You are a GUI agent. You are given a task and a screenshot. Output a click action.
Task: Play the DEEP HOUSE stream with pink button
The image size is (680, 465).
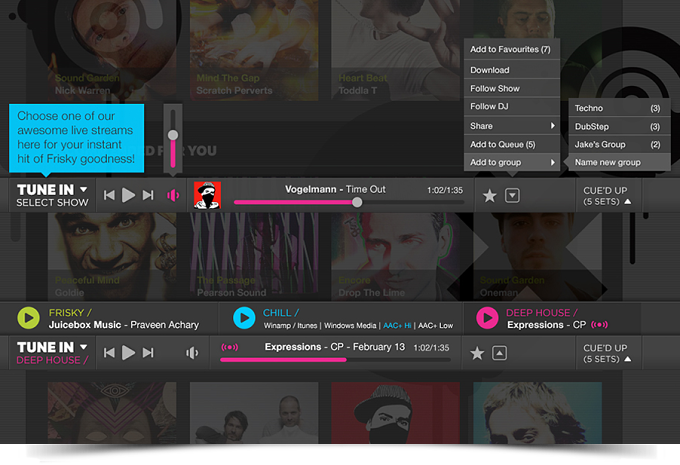coord(487,318)
